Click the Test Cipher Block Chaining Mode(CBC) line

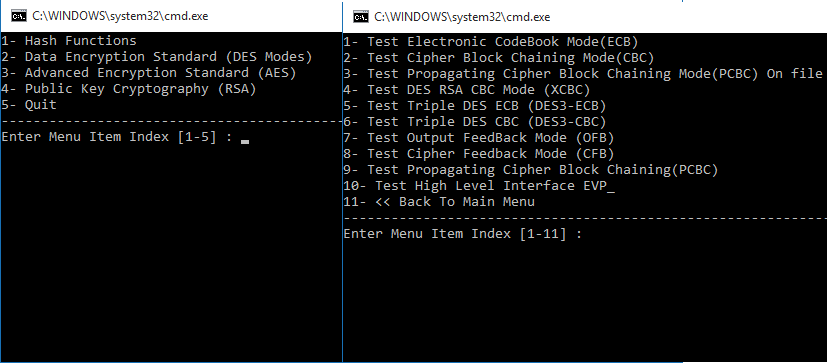click(499, 58)
